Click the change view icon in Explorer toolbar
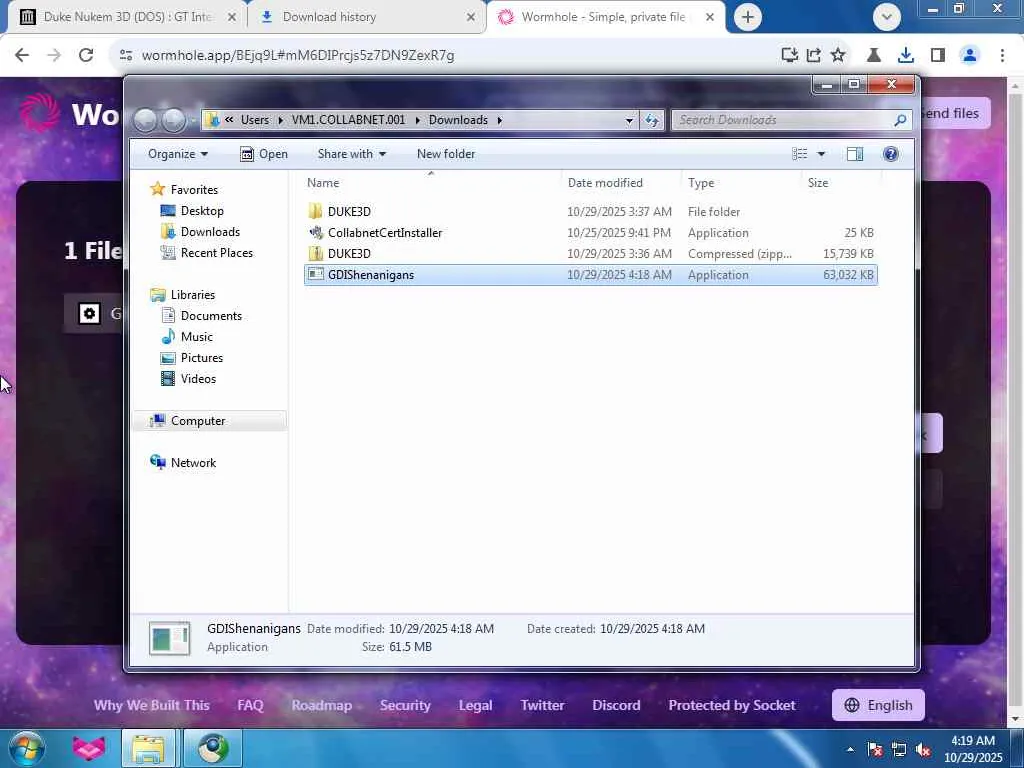 coord(799,154)
